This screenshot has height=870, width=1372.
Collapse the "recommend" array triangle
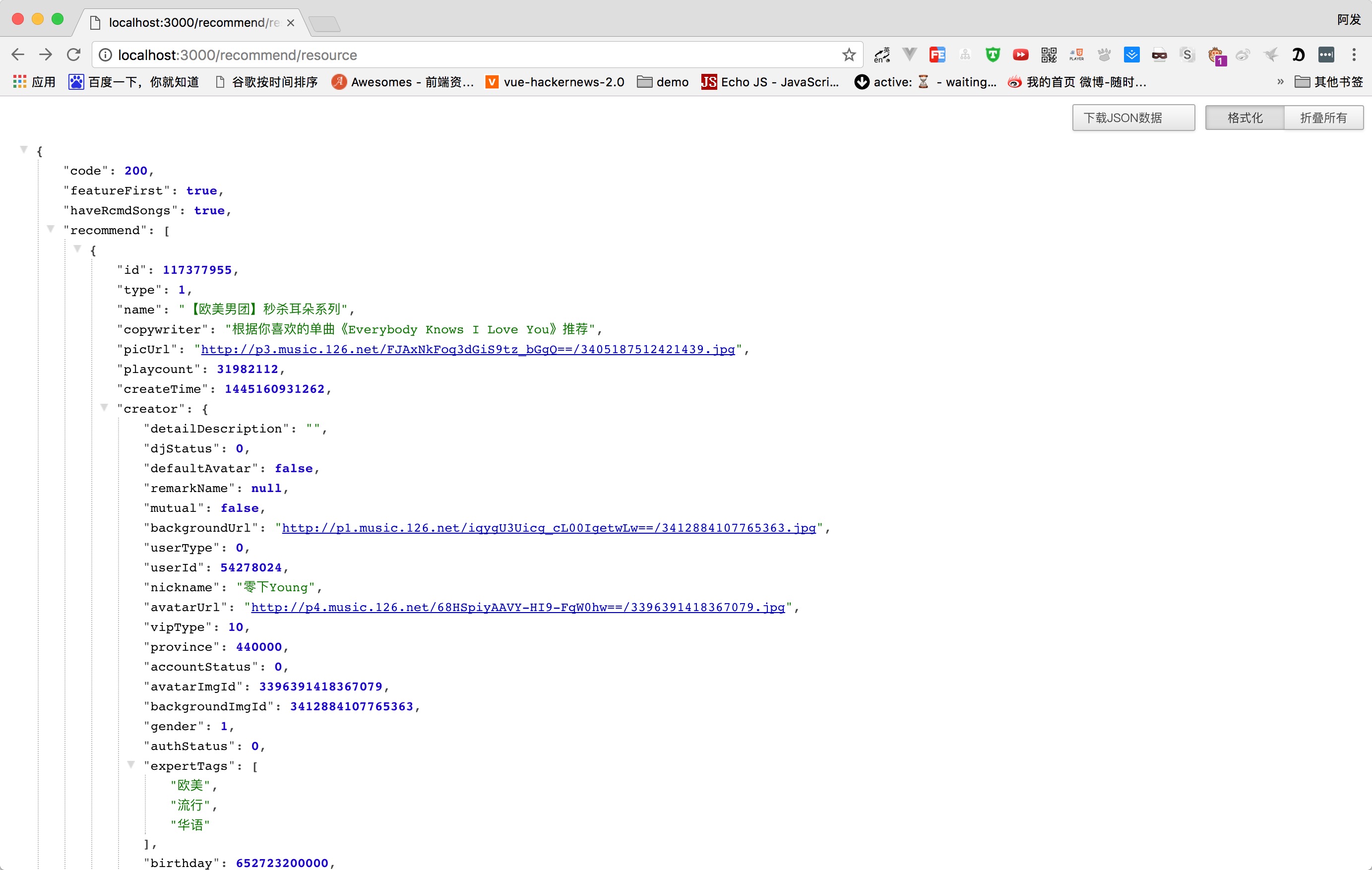pos(51,229)
